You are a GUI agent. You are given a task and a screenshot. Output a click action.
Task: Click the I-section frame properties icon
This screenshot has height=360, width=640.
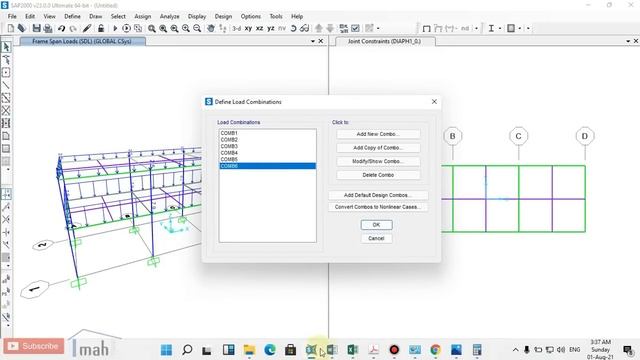click(x=491, y=28)
